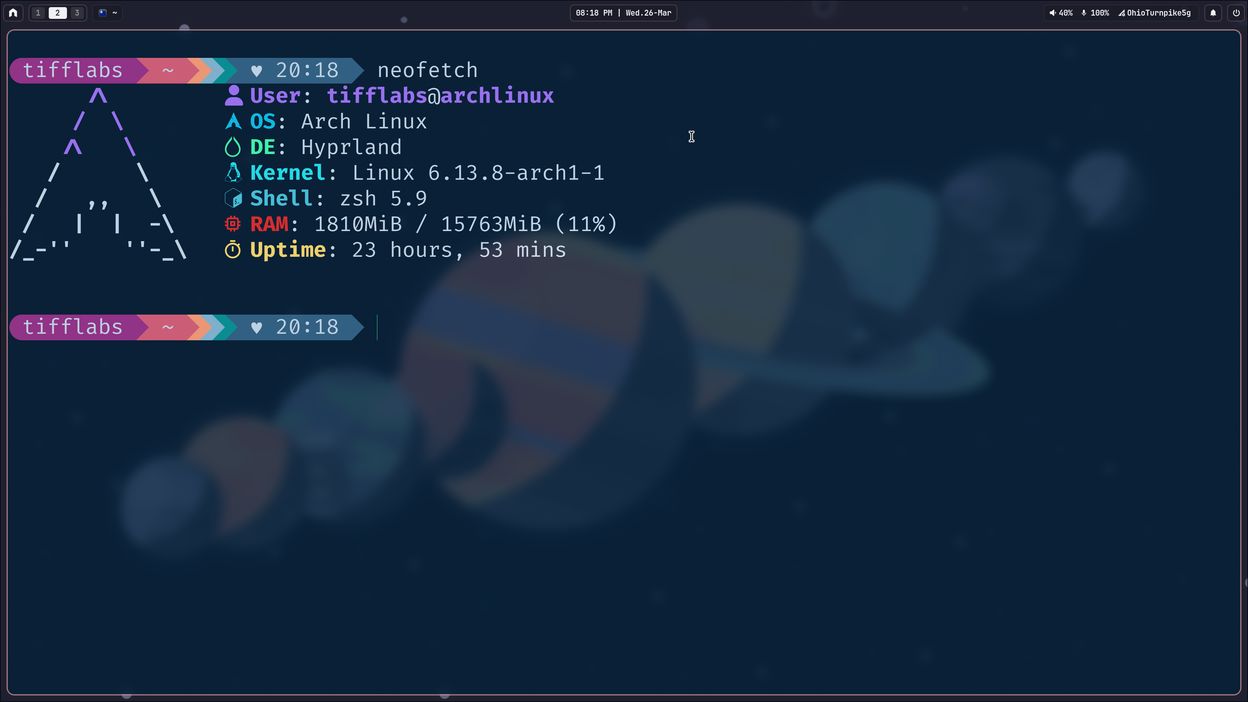Click the power button icon

tap(1236, 13)
